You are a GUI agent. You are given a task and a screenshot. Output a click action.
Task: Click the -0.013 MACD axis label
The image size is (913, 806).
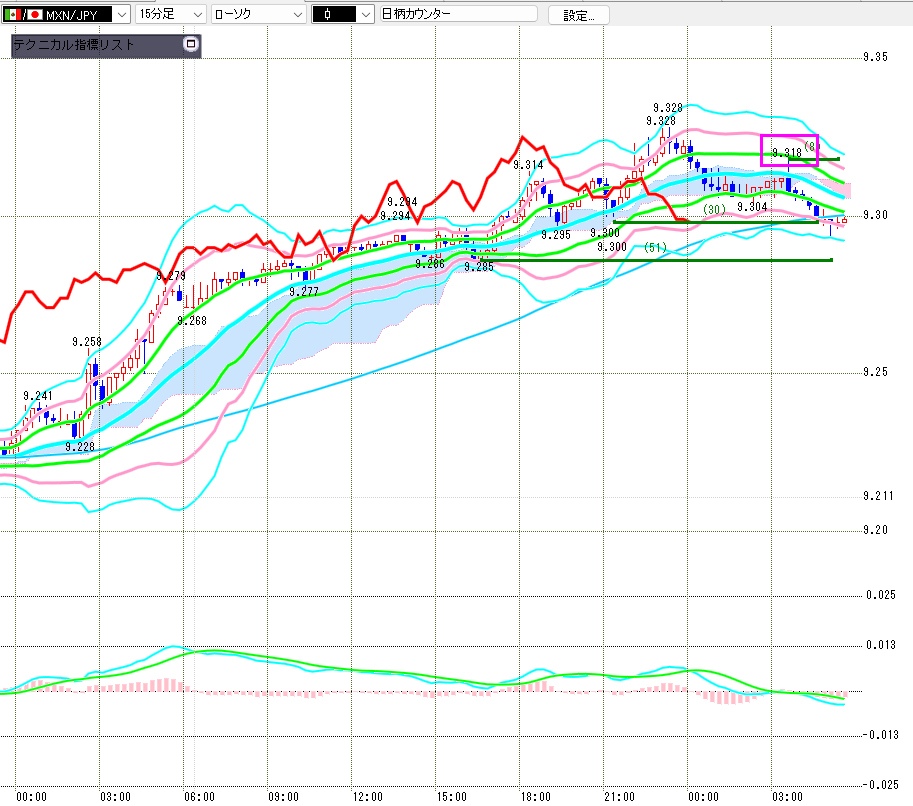[880, 735]
